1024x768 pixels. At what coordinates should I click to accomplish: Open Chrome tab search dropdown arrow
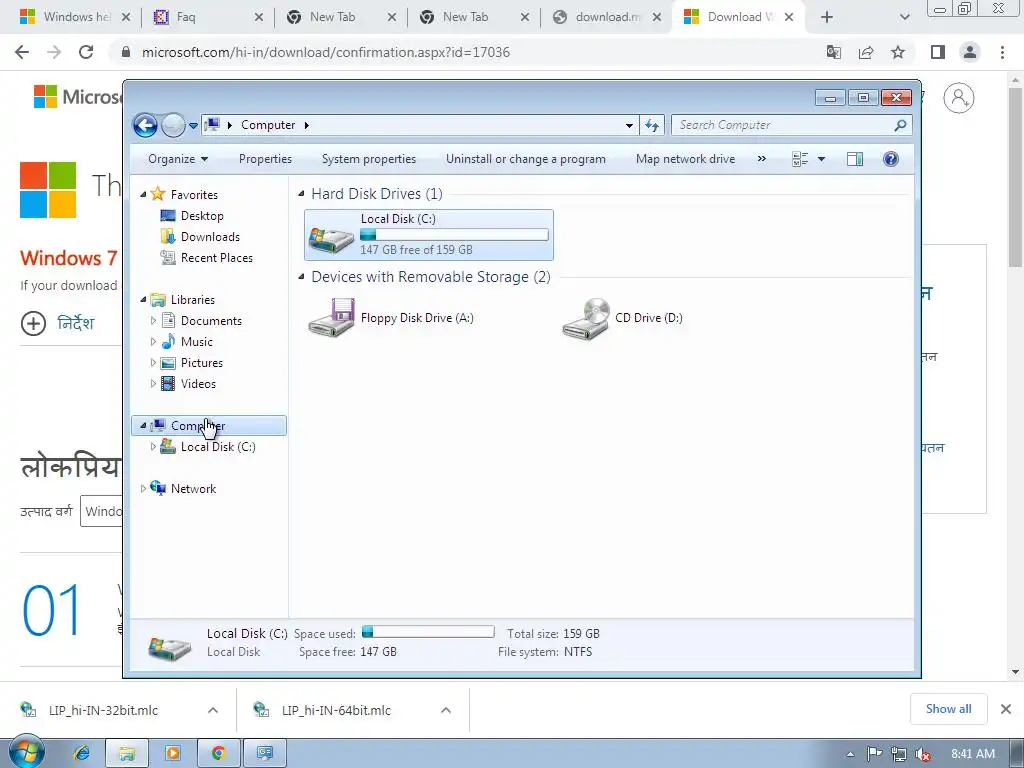pyautogui.click(x=904, y=17)
